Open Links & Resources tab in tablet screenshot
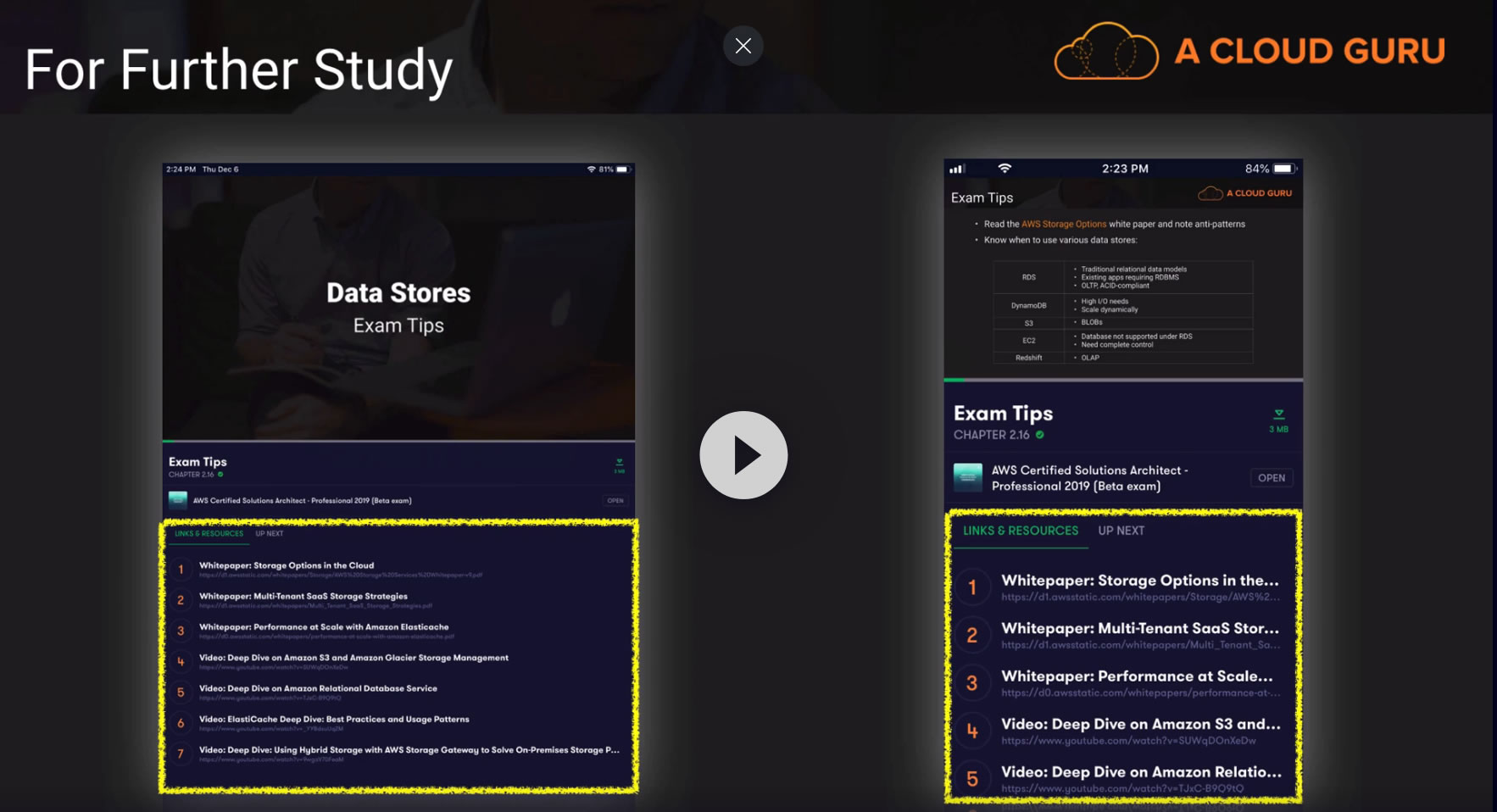 [209, 534]
